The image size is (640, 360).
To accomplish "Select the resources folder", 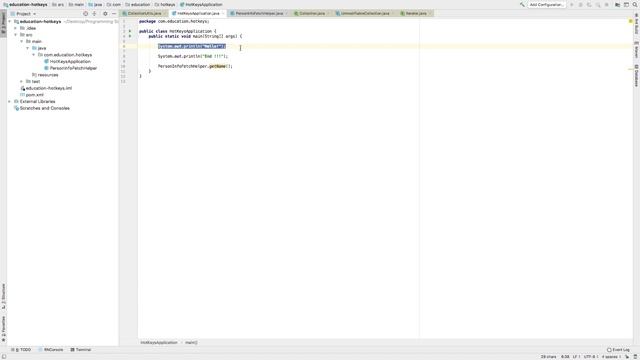I will 45,75.
